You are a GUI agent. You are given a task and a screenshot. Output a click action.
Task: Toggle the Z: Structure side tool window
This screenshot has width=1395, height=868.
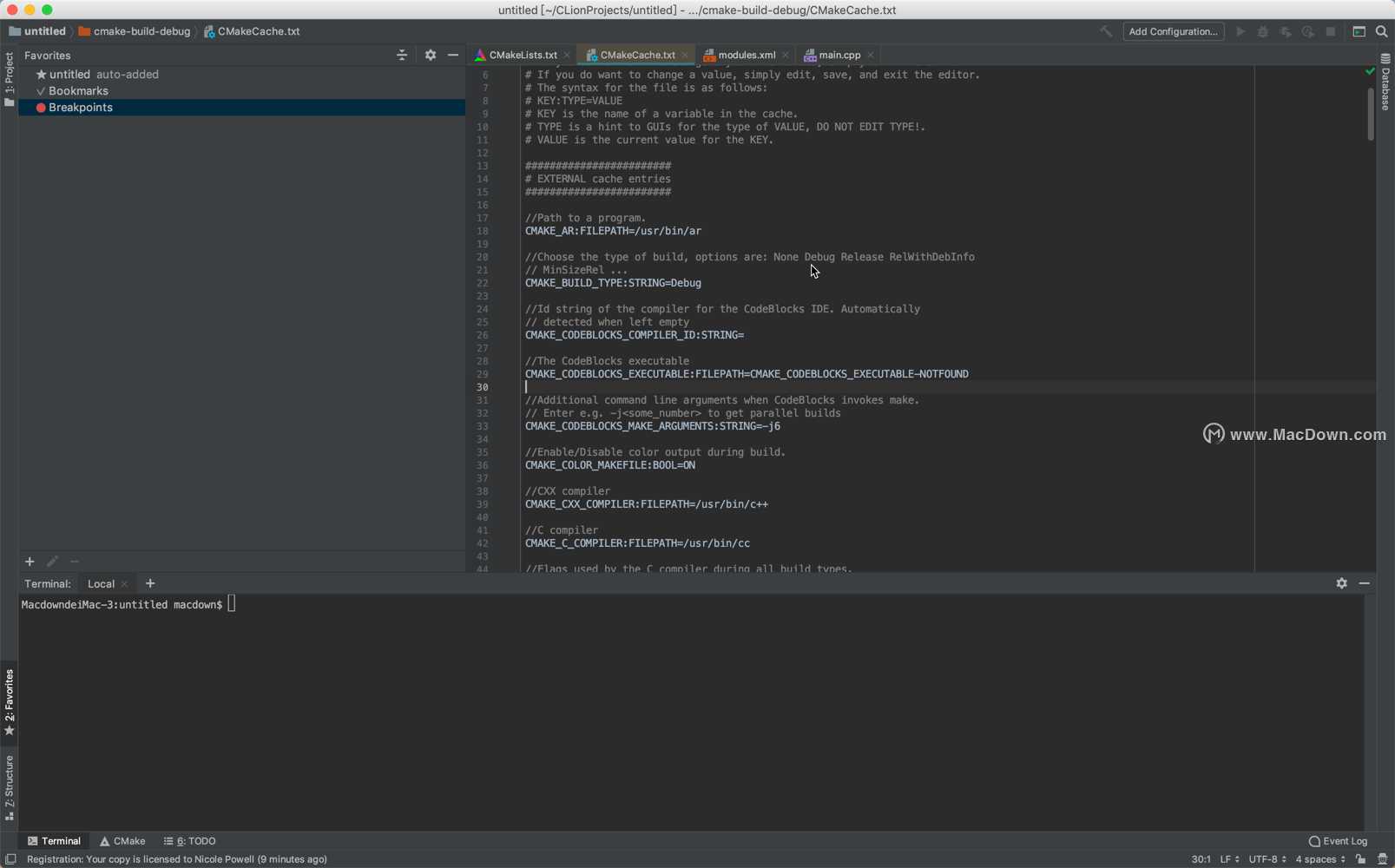coord(9,787)
